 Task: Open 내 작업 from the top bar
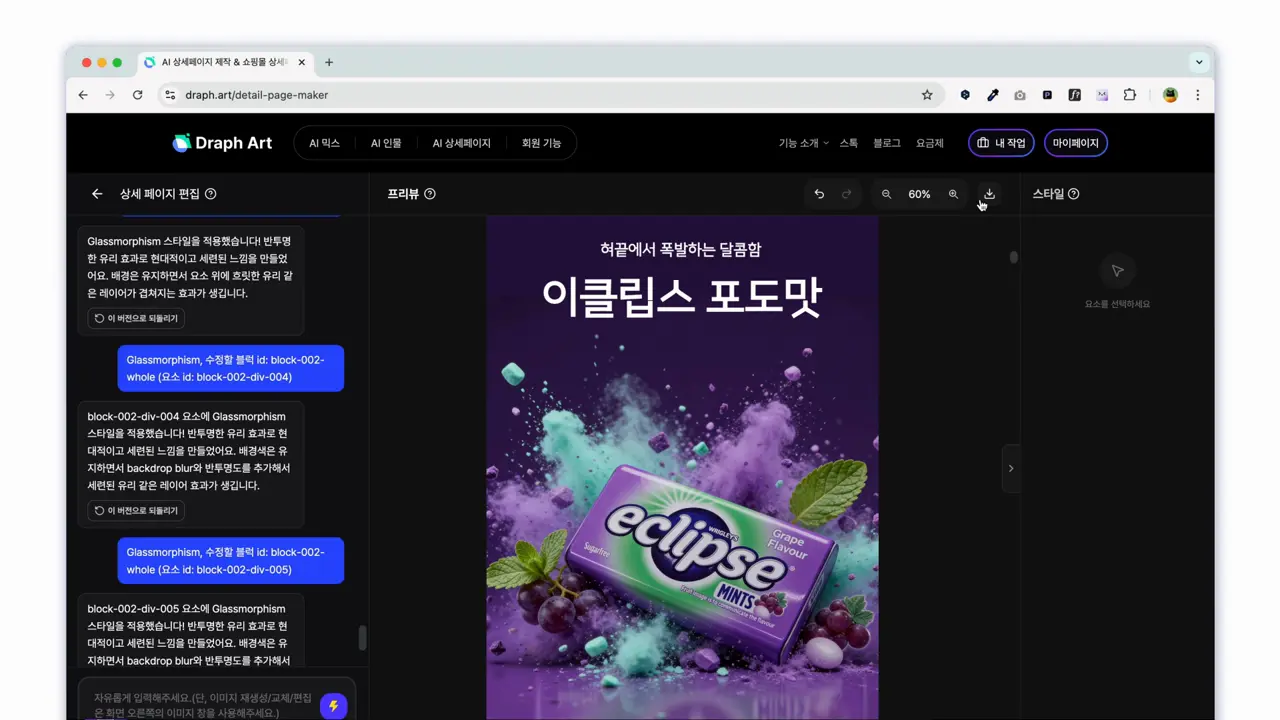pos(1001,142)
